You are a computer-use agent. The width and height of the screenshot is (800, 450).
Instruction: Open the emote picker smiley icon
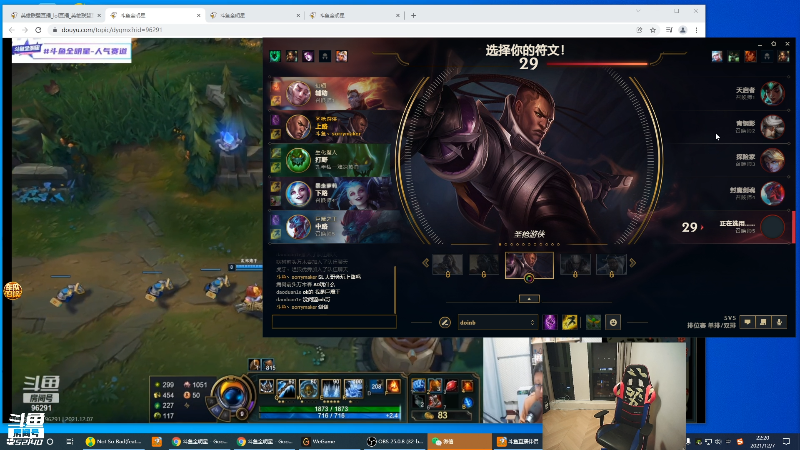(x=613, y=322)
